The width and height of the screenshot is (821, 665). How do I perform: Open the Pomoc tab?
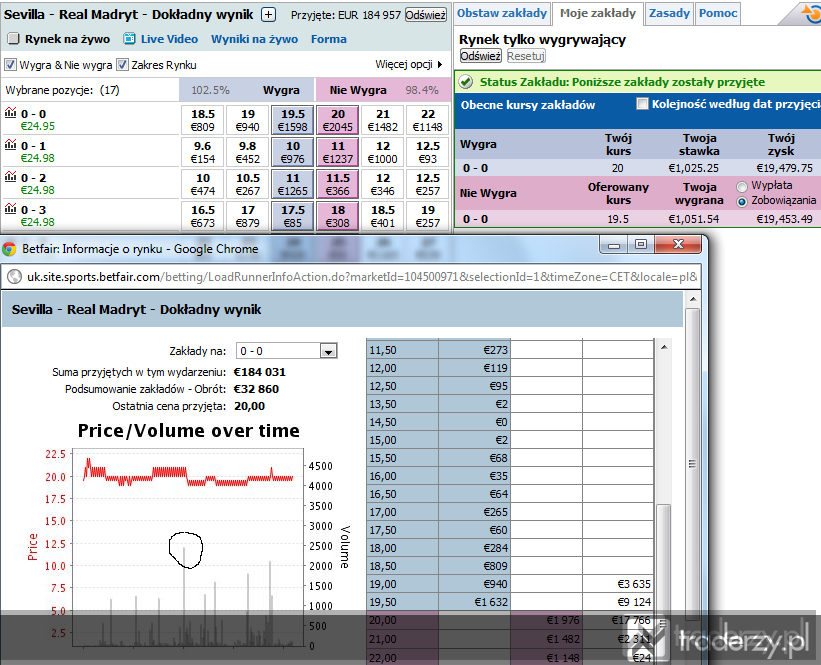718,13
